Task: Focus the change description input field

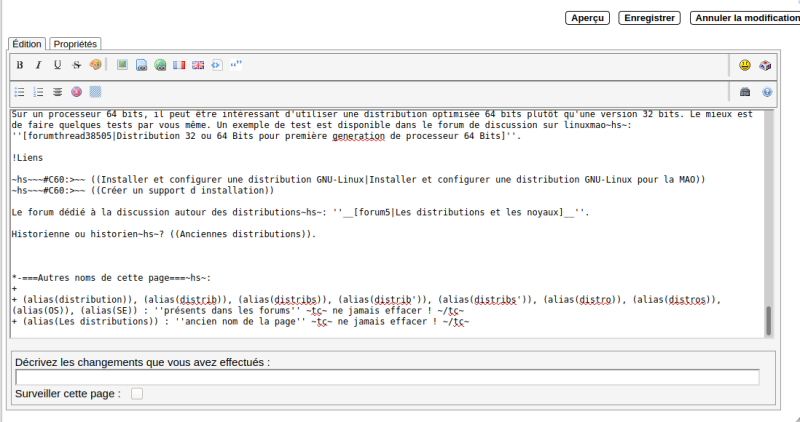Action: (x=387, y=377)
